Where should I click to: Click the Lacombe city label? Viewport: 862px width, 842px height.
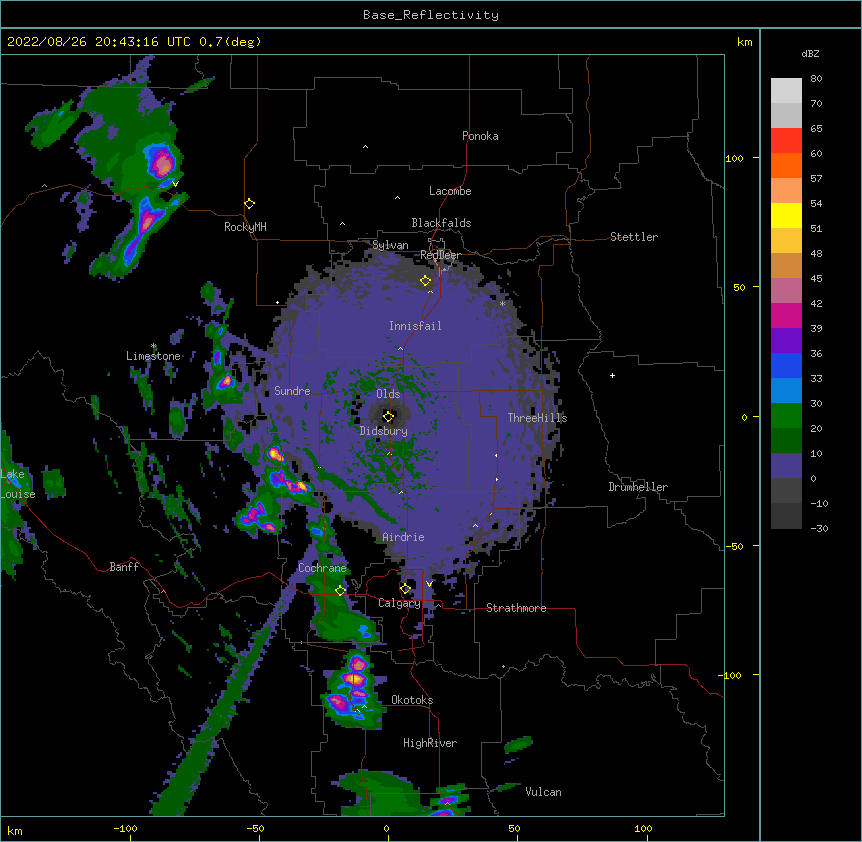point(450,191)
